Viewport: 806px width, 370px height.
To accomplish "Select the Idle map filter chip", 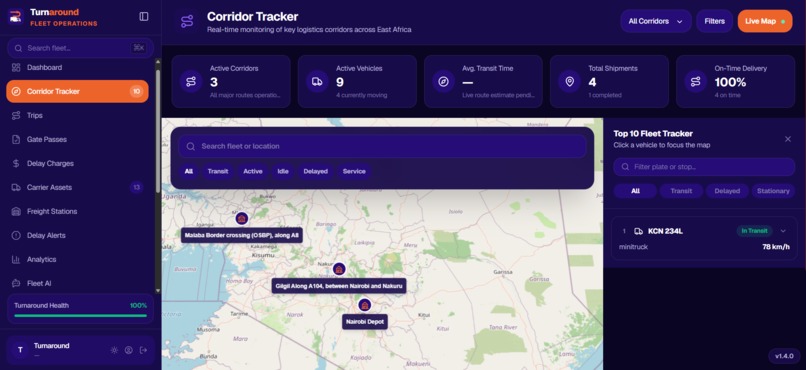I will click(283, 171).
